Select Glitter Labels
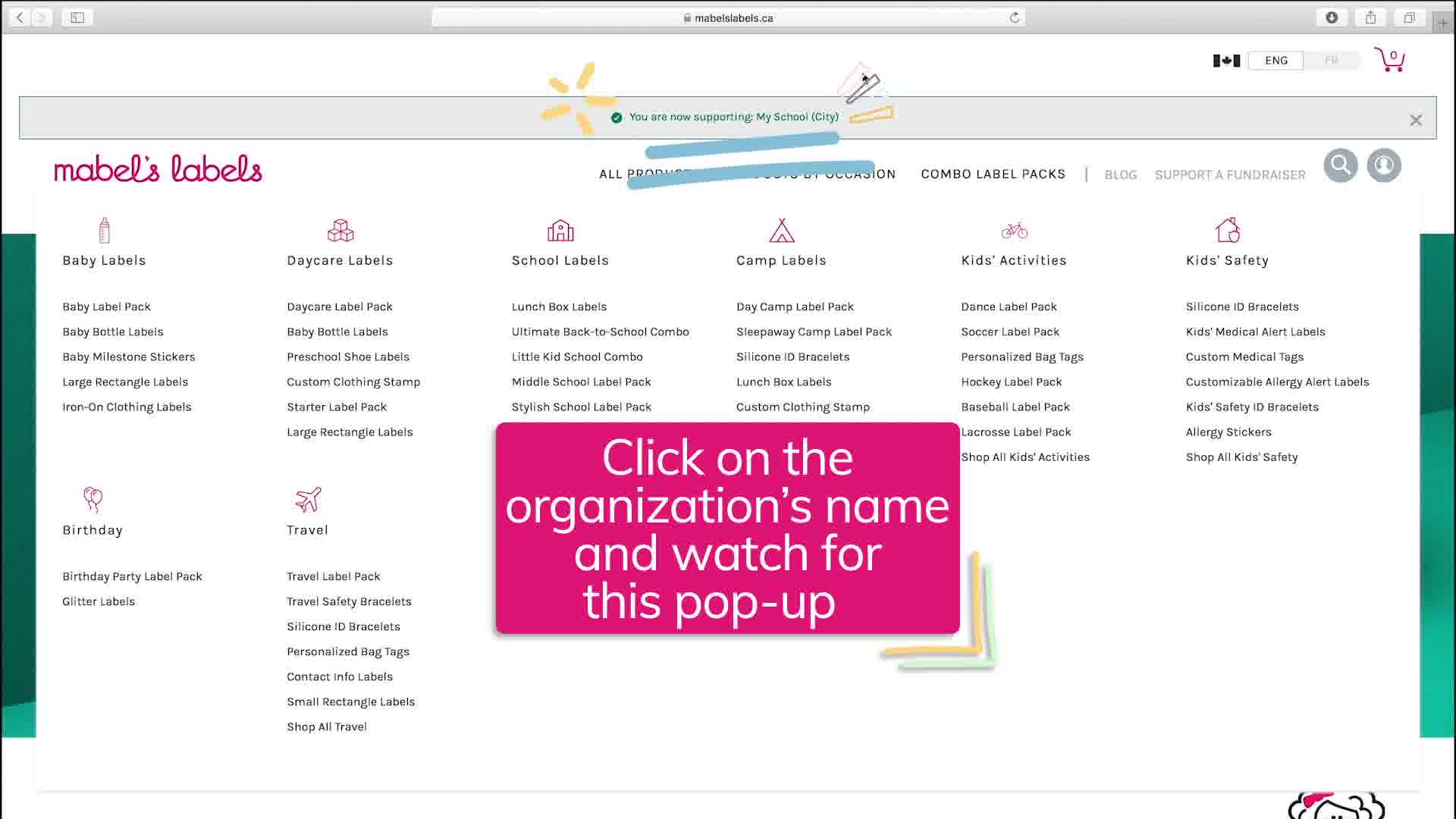This screenshot has height=819, width=1456. (x=99, y=602)
